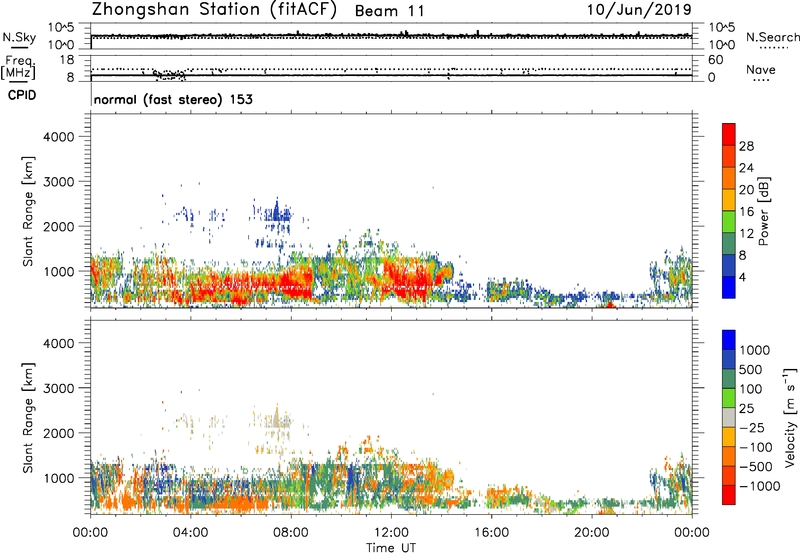The image size is (800, 554).
Task: Click velocity scale value "500"
Action: [x=751, y=370]
